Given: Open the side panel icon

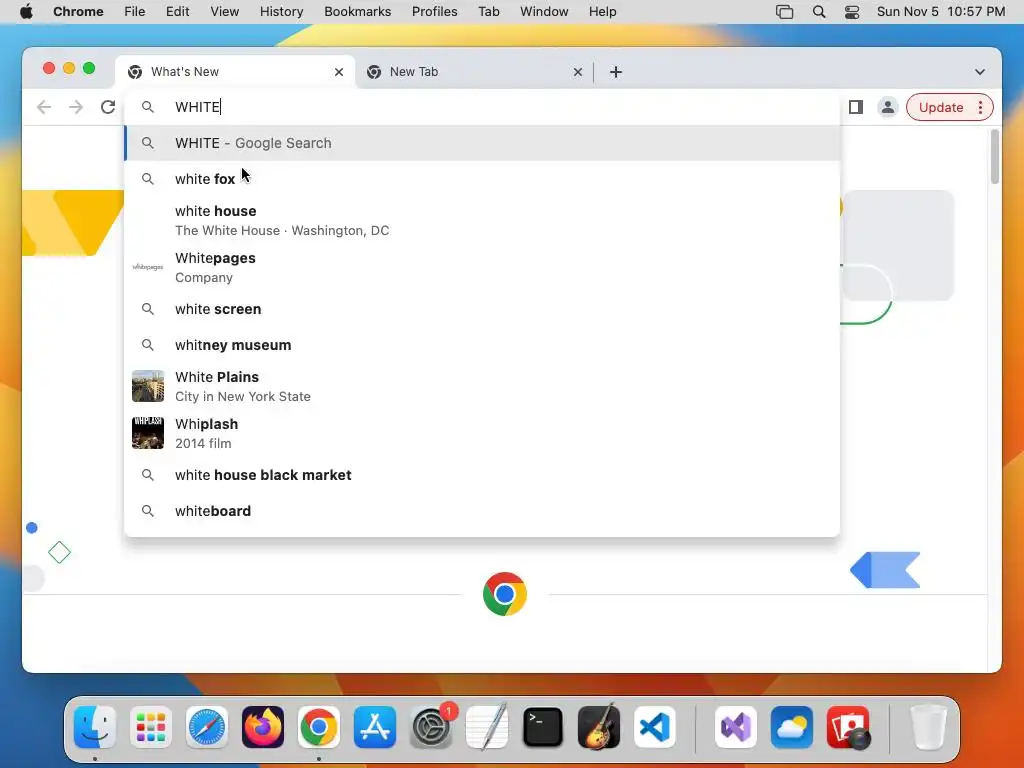Looking at the screenshot, I should click(856, 107).
